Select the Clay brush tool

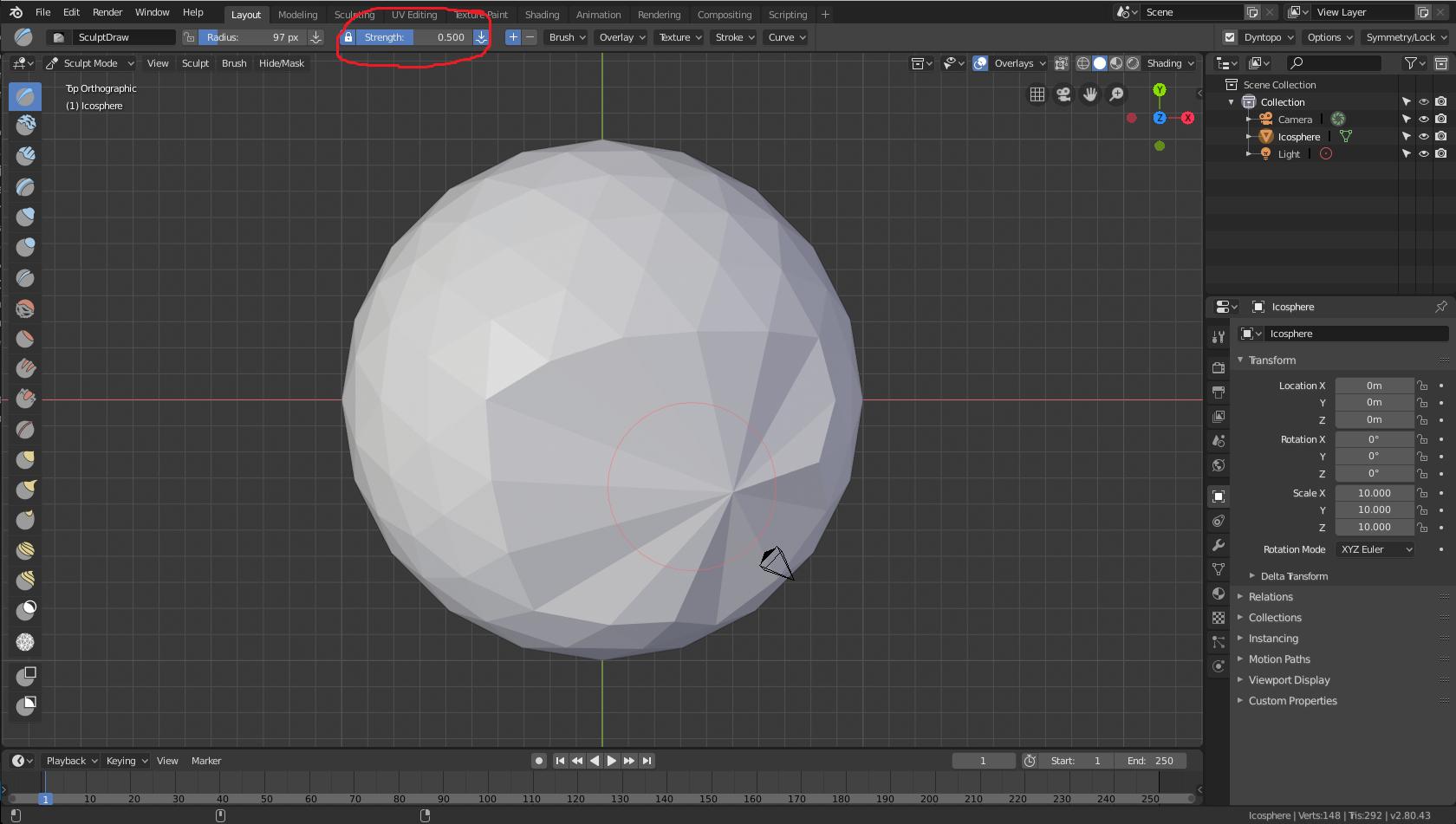25,127
